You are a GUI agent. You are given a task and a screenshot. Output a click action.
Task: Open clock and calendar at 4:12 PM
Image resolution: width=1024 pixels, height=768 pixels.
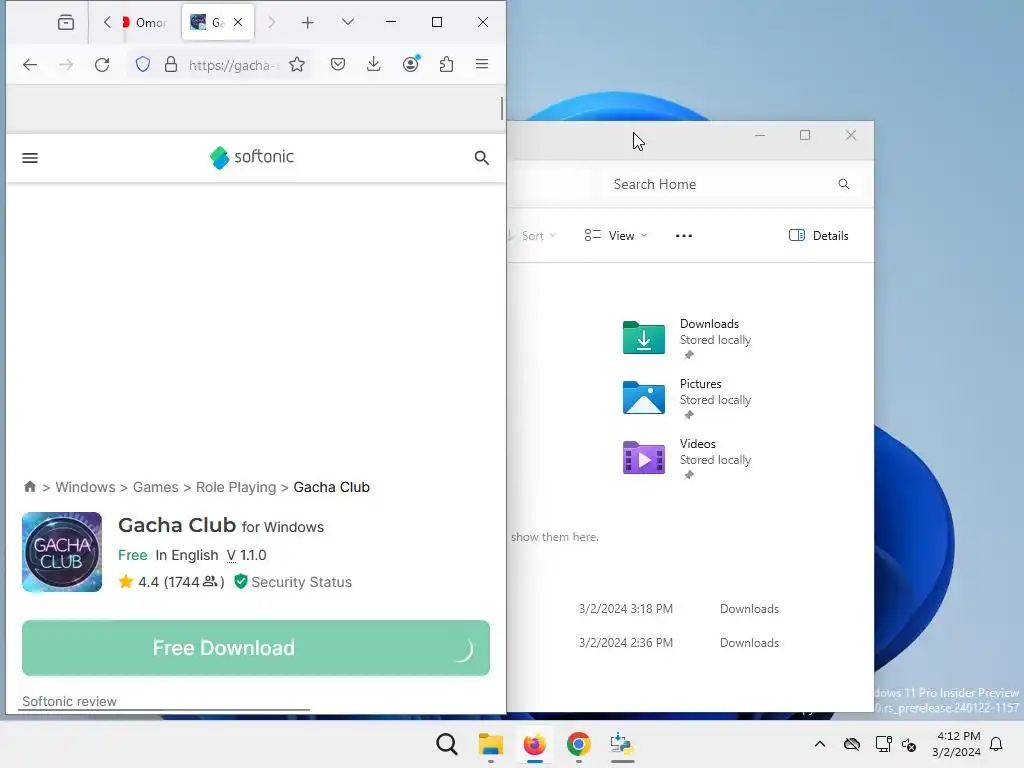(x=956, y=744)
